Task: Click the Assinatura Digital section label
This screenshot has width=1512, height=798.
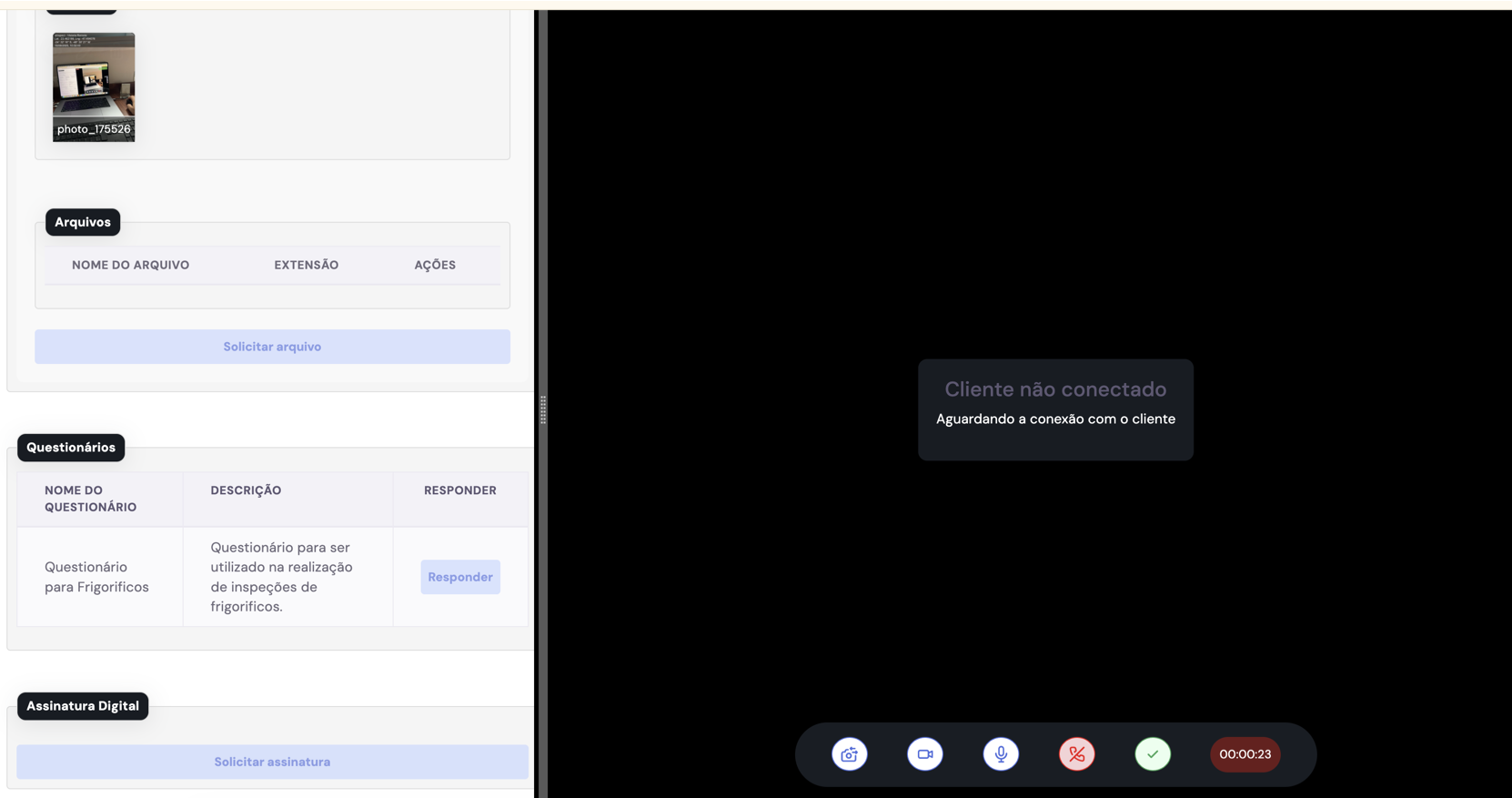Action: click(x=83, y=706)
